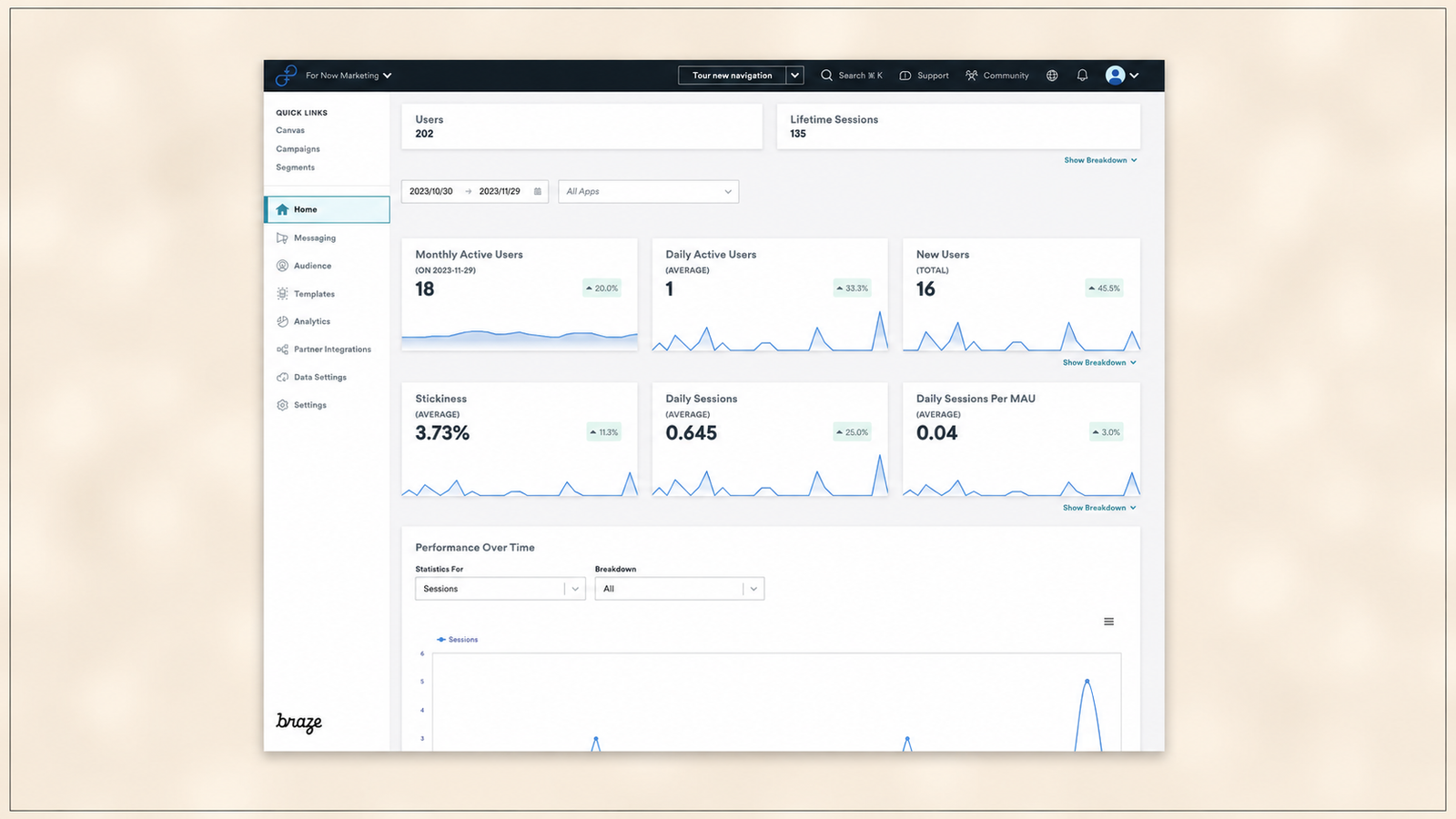The image size is (1456, 819).
Task: Click the end date 2023/11/29
Action: [x=500, y=191]
